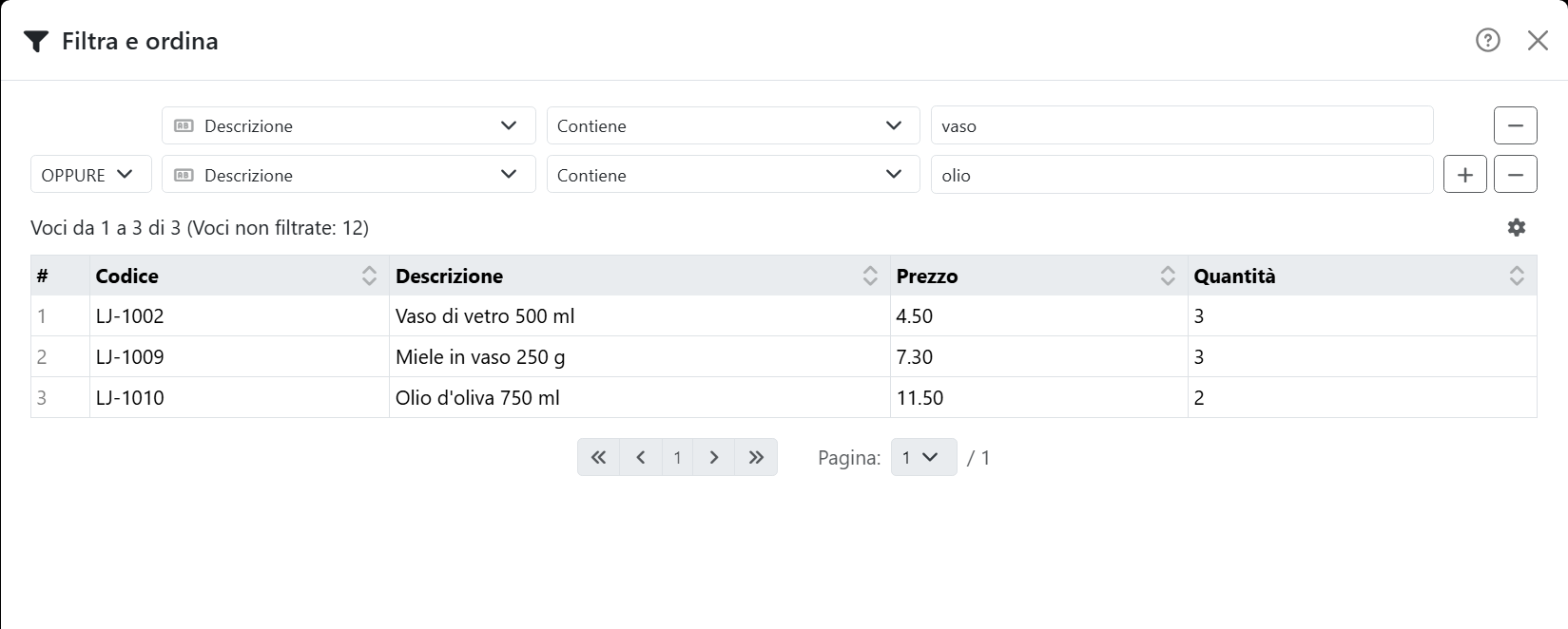The image size is (1568, 629).
Task: Open second row Descrizione field dropdown
Action: point(349,175)
